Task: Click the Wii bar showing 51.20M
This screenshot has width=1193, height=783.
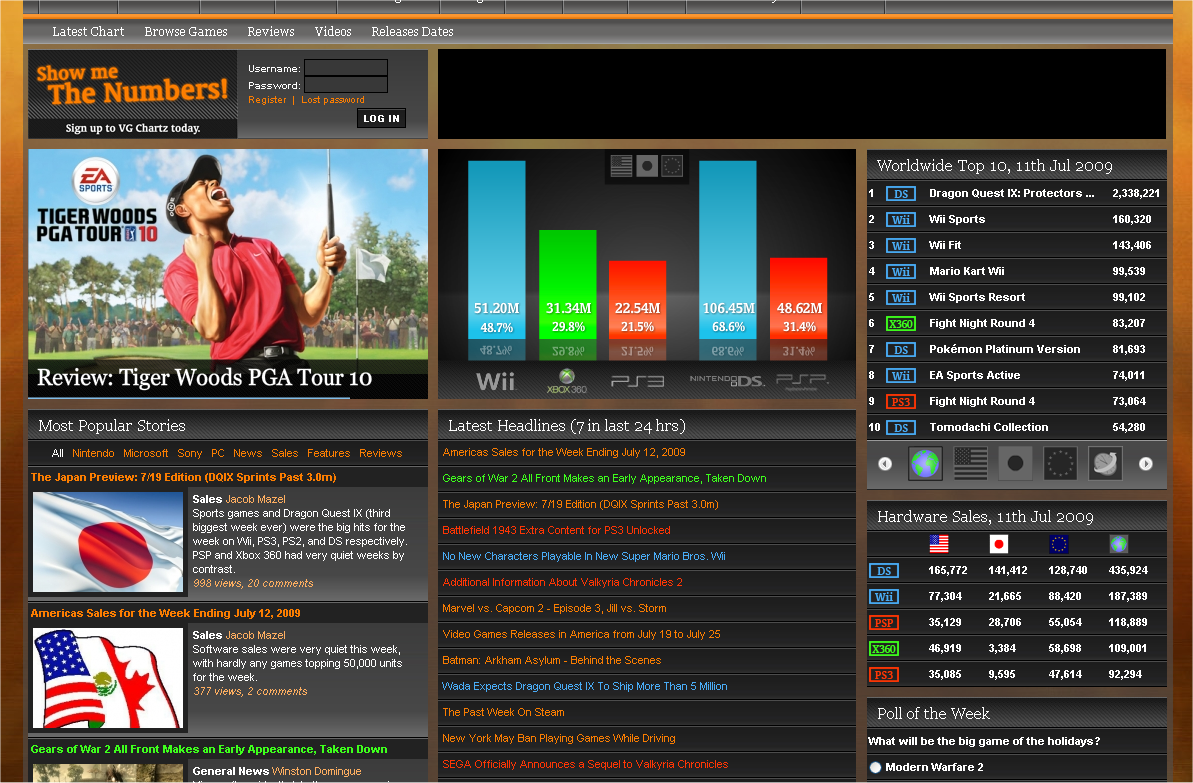Action: [496, 250]
